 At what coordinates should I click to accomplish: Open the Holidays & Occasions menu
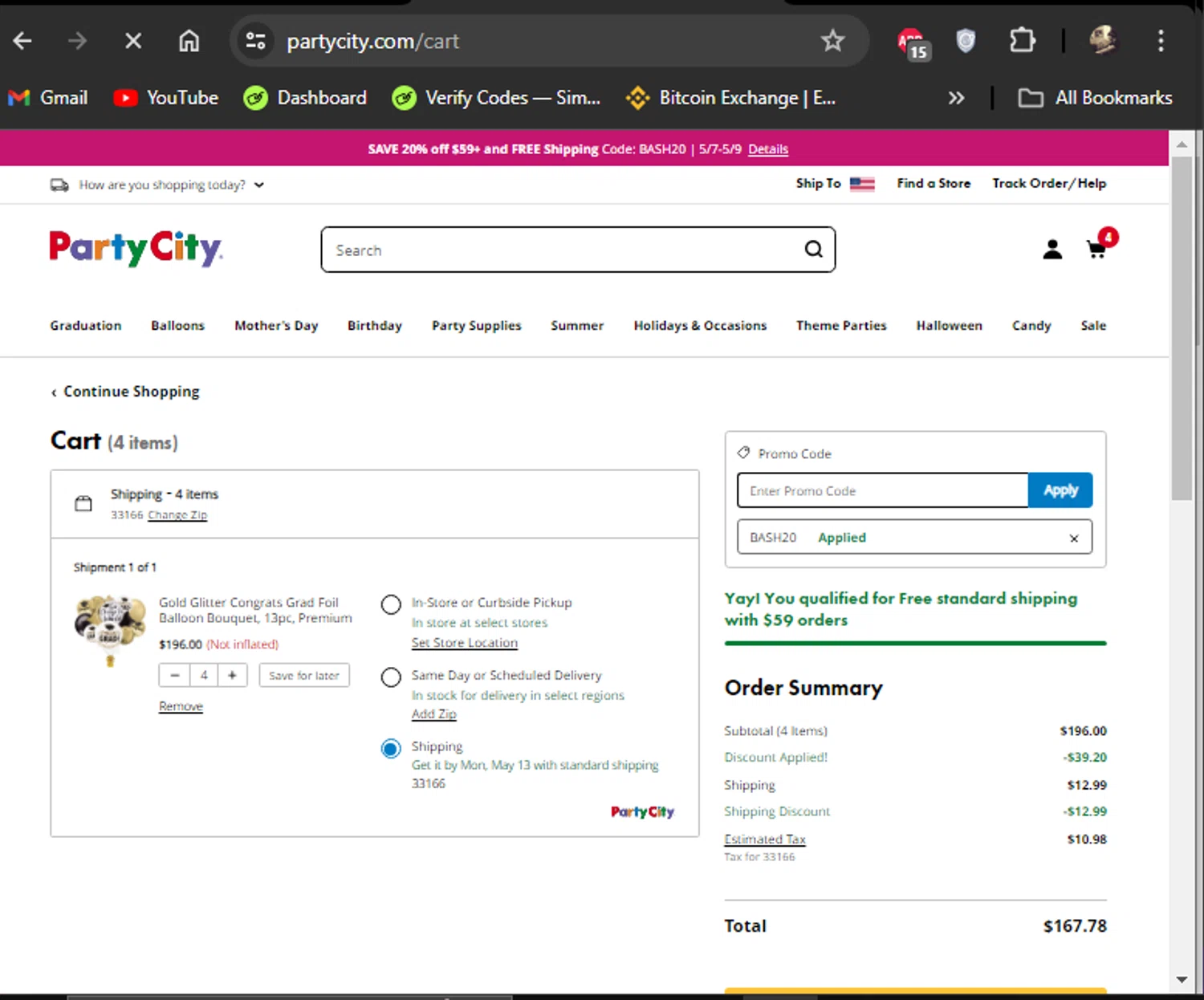[700, 326]
